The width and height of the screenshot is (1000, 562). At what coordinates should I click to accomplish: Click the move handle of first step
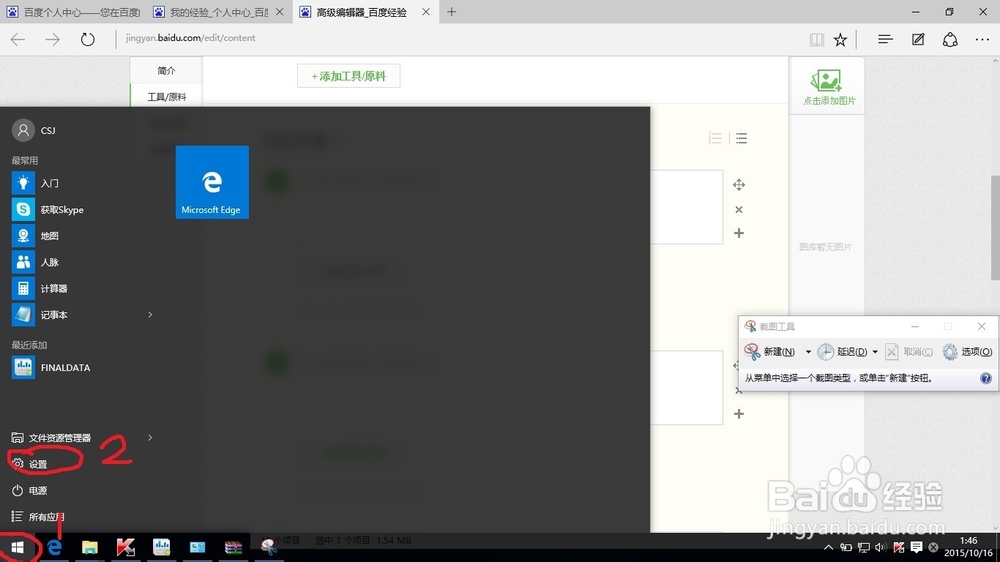coord(739,185)
